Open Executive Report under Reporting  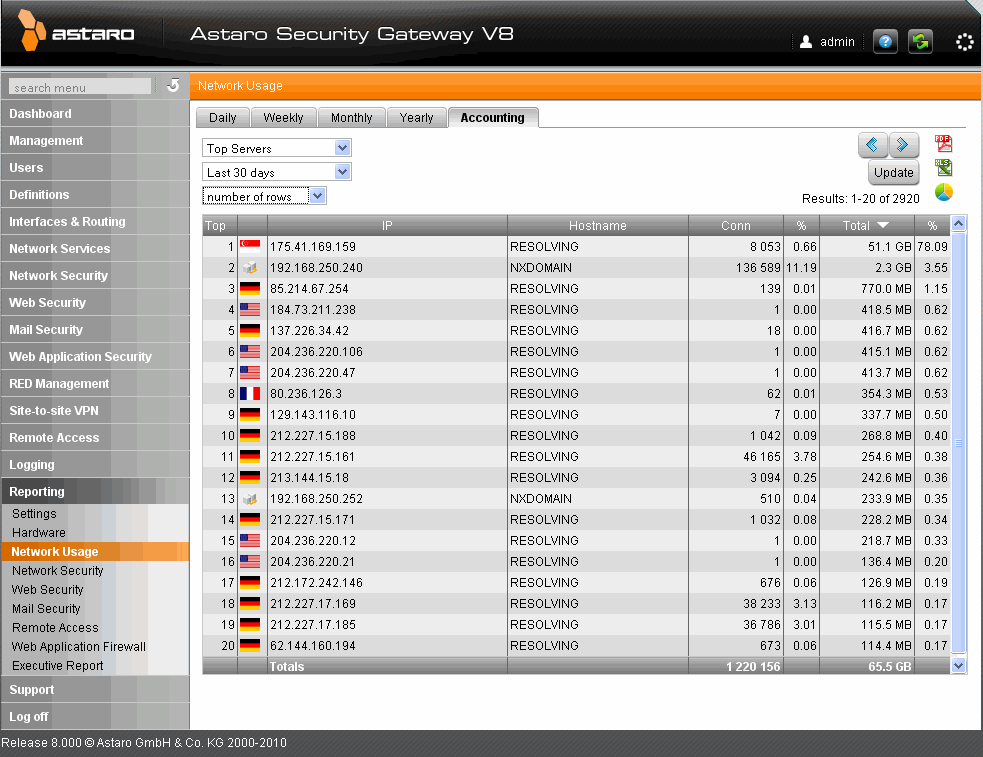click(x=58, y=666)
